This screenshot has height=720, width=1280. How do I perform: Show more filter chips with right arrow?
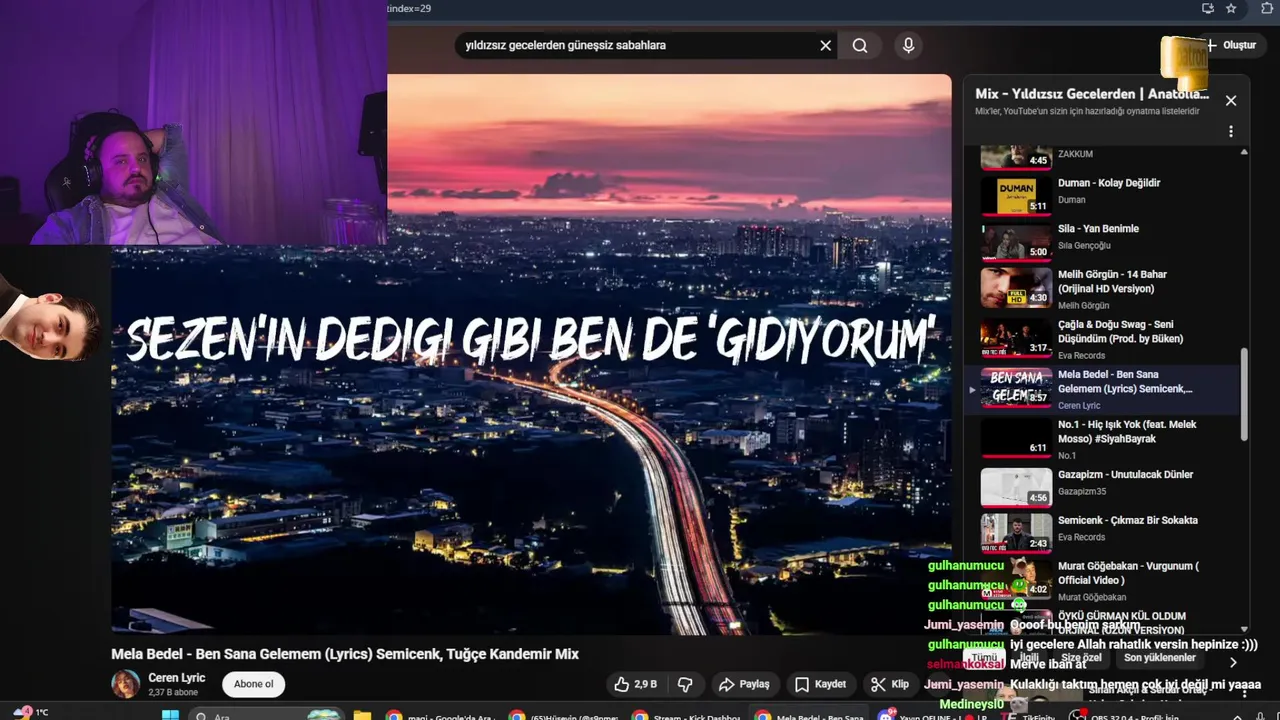(1233, 661)
